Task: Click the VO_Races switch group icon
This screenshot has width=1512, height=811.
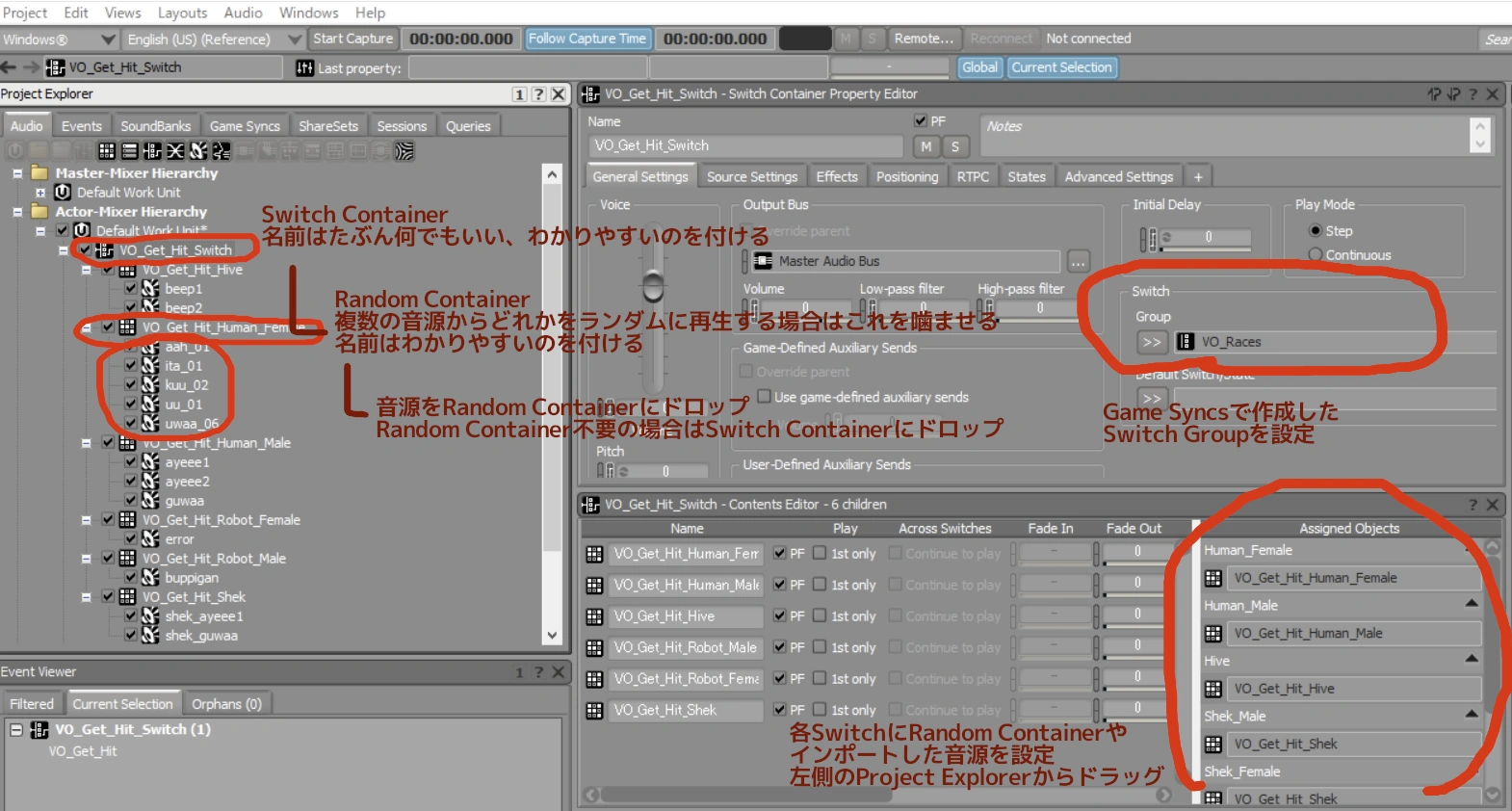Action: pyautogui.click(x=1186, y=342)
